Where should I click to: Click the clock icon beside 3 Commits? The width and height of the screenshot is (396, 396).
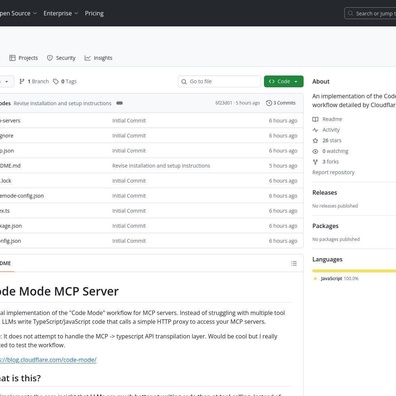tap(269, 103)
